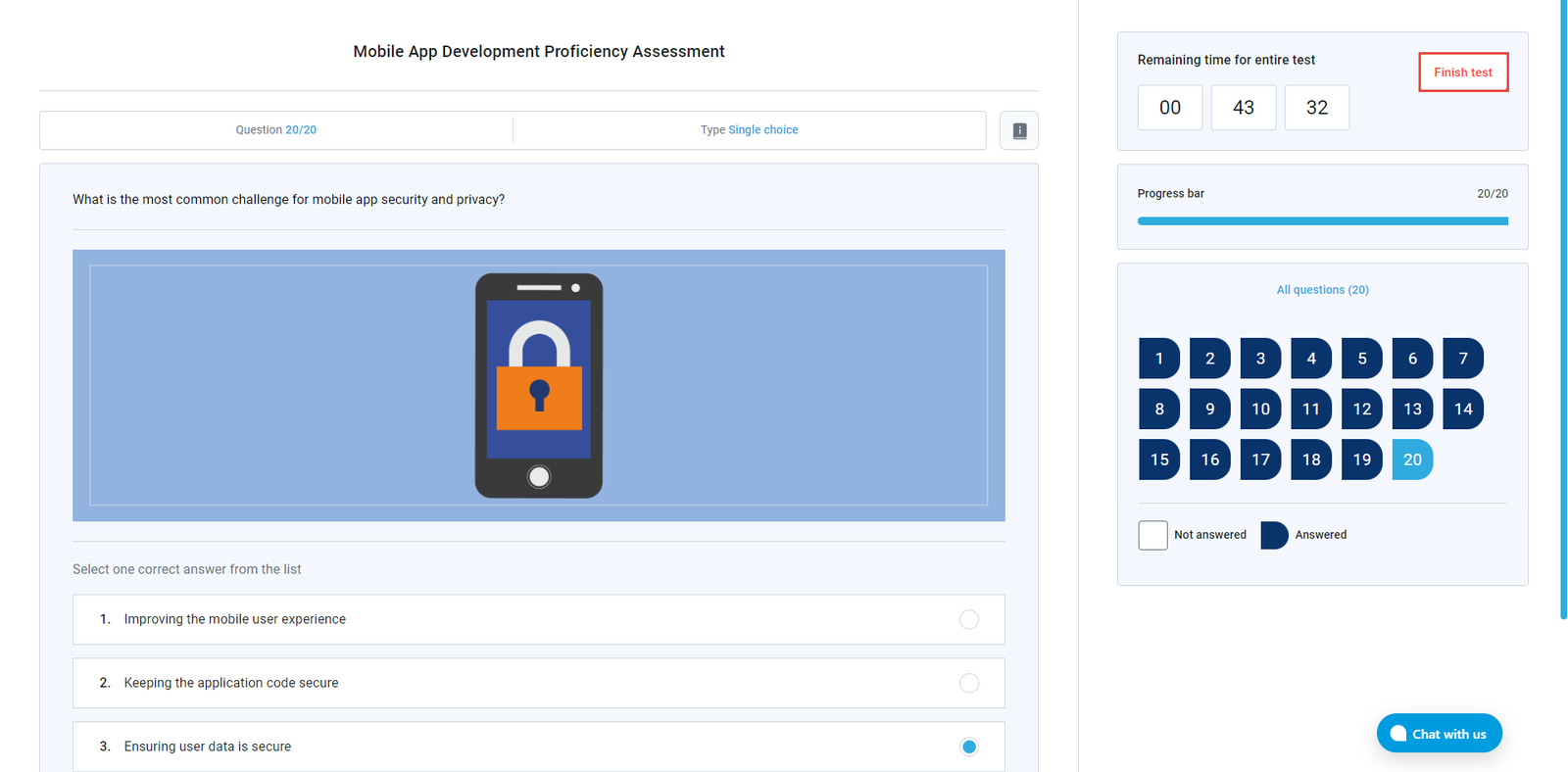Image resolution: width=1568 pixels, height=772 pixels.
Task: Click the highlighted question 20 tile
Action: (1412, 459)
